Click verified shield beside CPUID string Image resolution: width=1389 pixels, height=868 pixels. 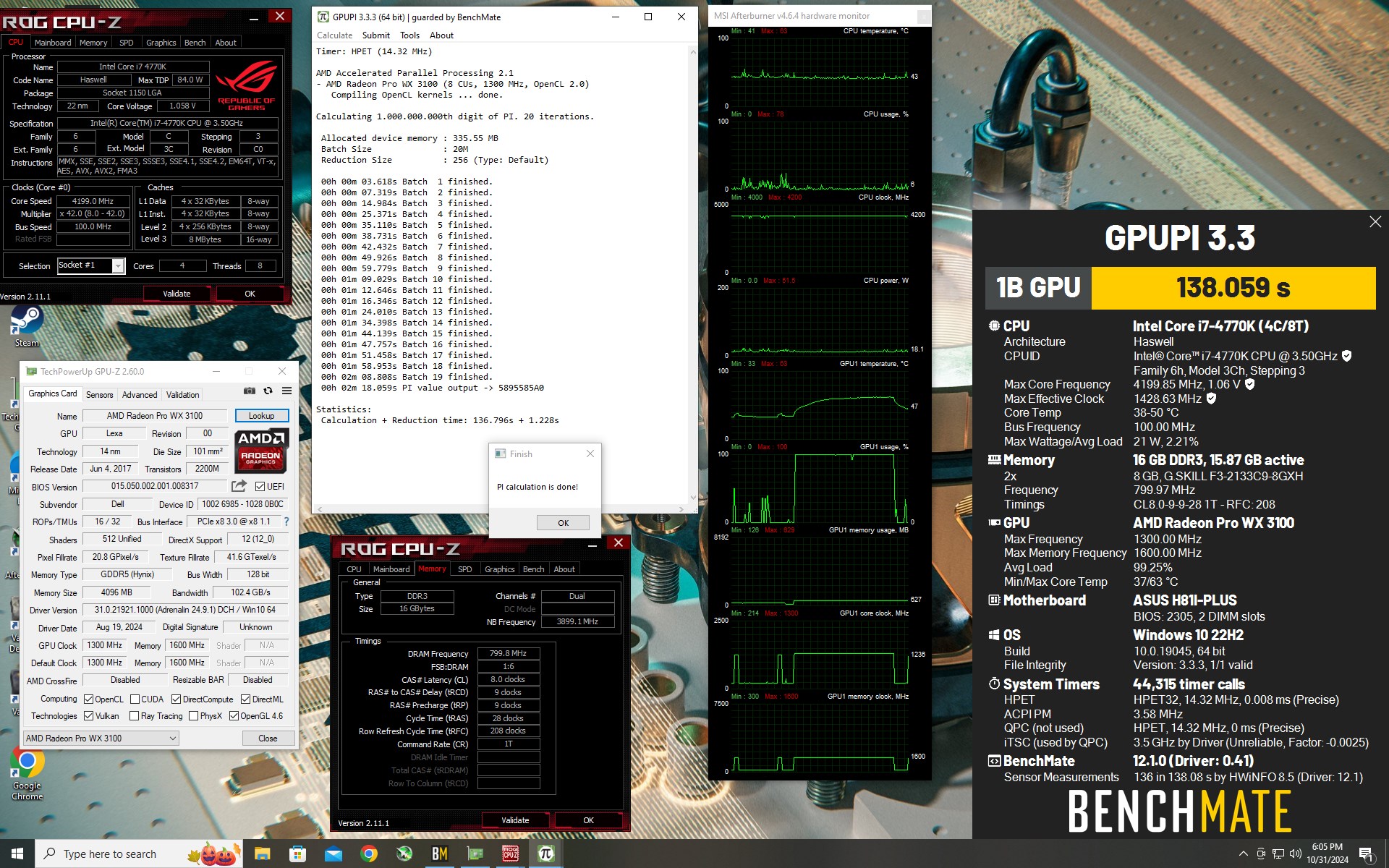pyautogui.click(x=1346, y=356)
